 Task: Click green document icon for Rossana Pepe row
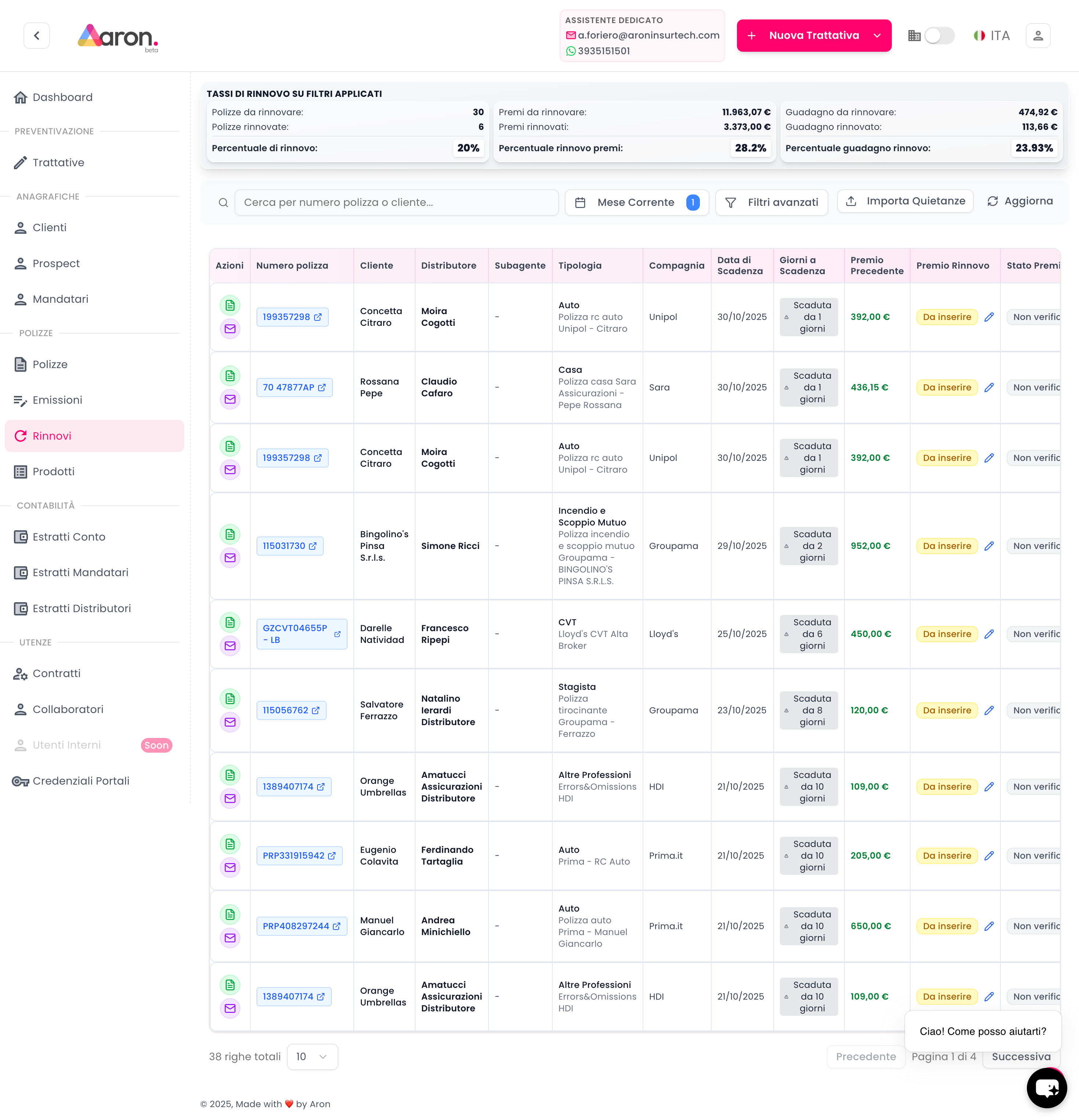[x=230, y=375]
